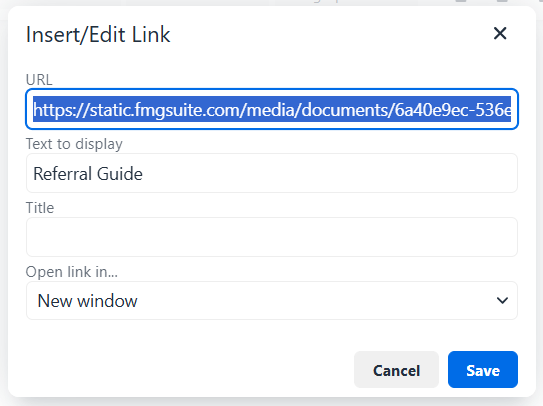Click the empty Title input field

click(x=272, y=237)
